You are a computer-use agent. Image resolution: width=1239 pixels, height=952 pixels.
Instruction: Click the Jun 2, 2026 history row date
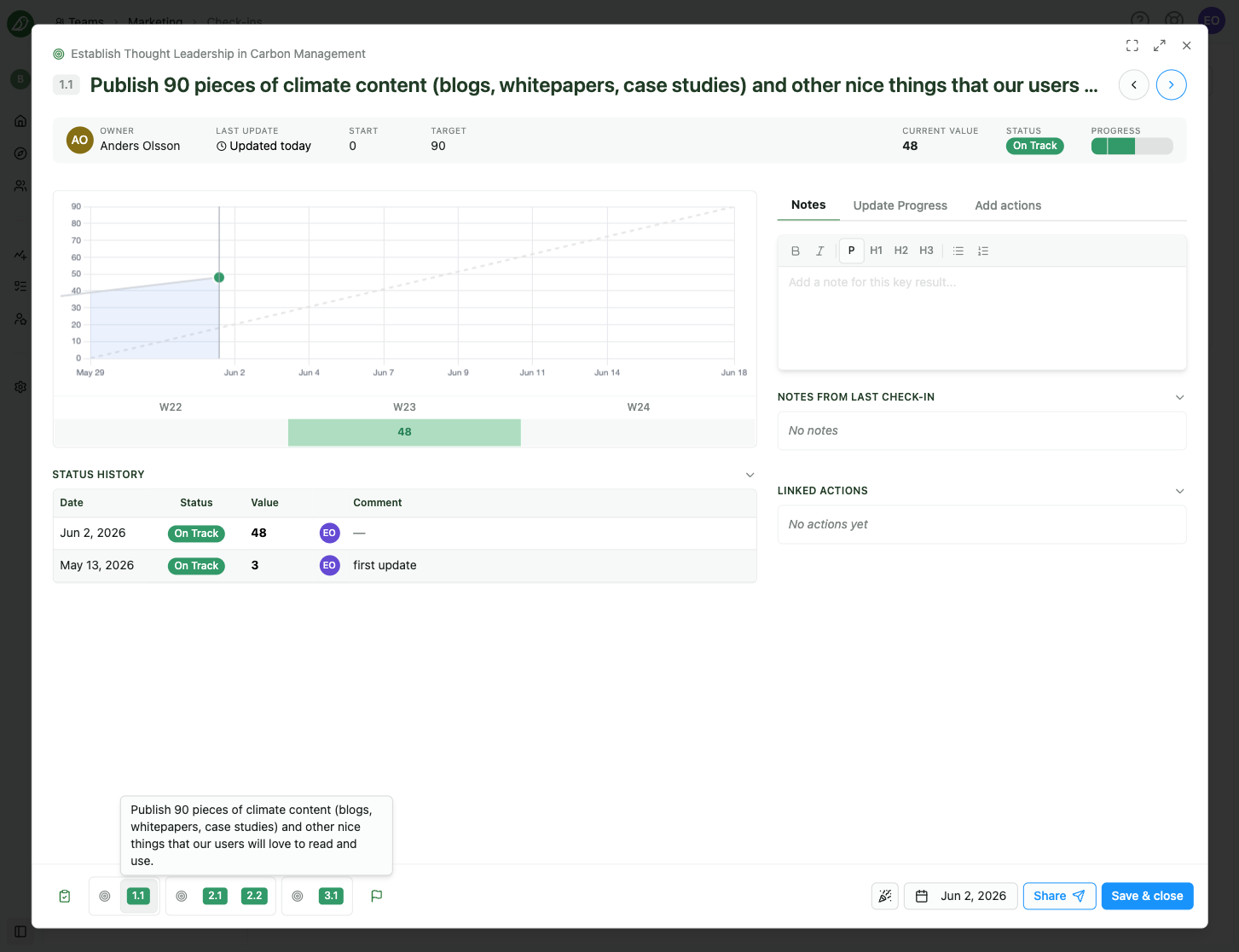[93, 533]
